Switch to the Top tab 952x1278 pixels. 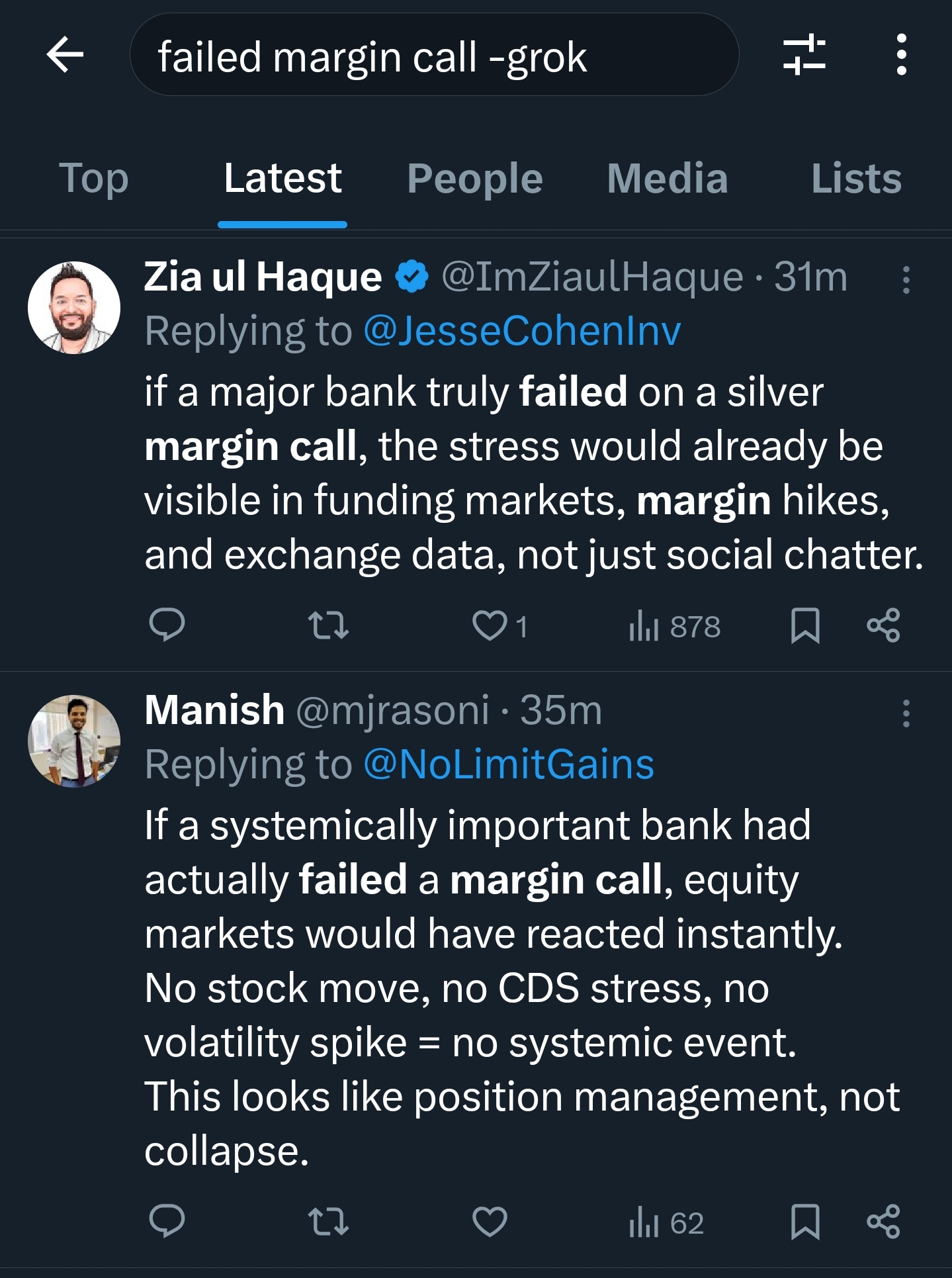click(94, 178)
